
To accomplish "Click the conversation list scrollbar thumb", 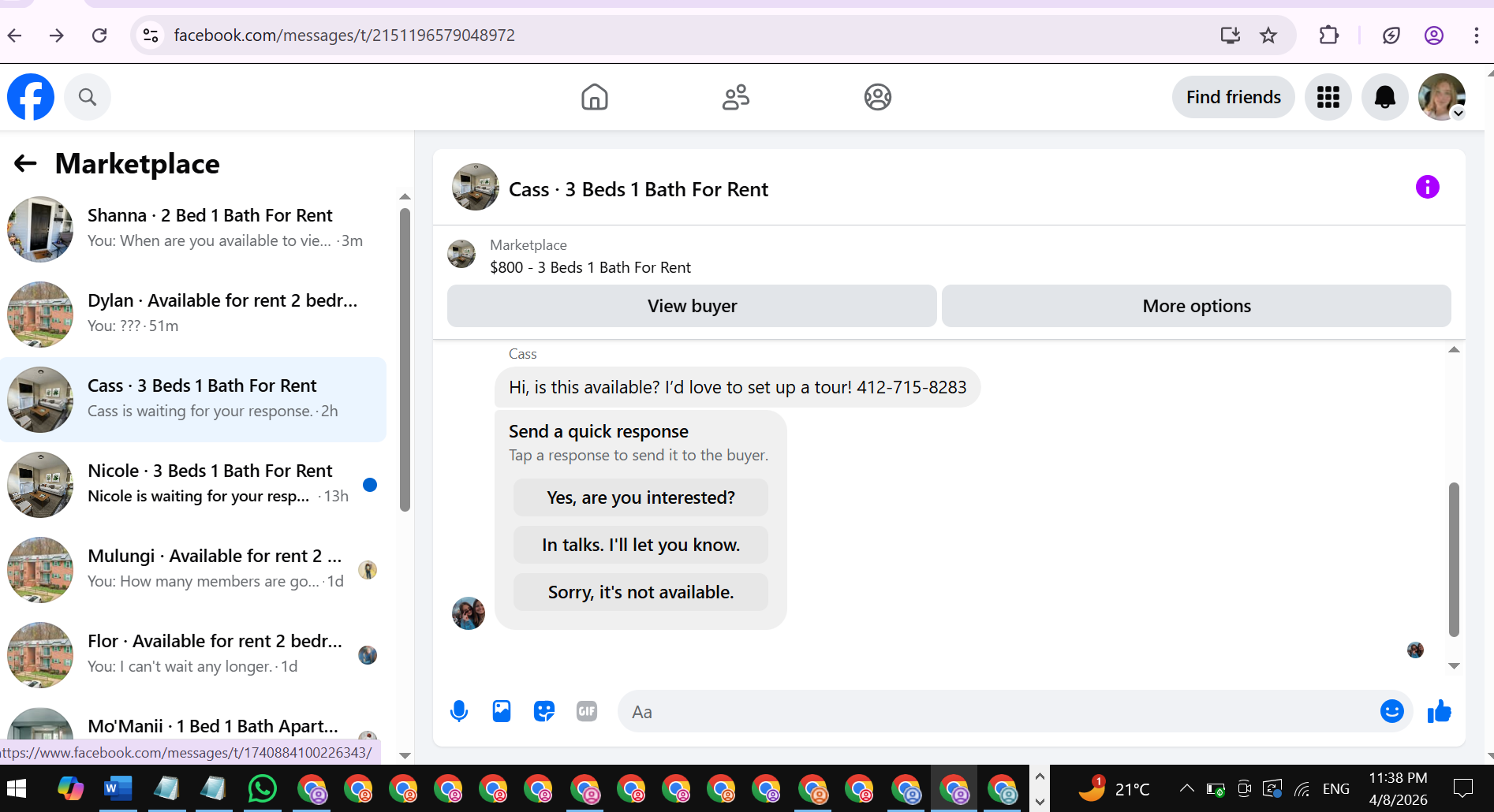I will click(405, 359).
